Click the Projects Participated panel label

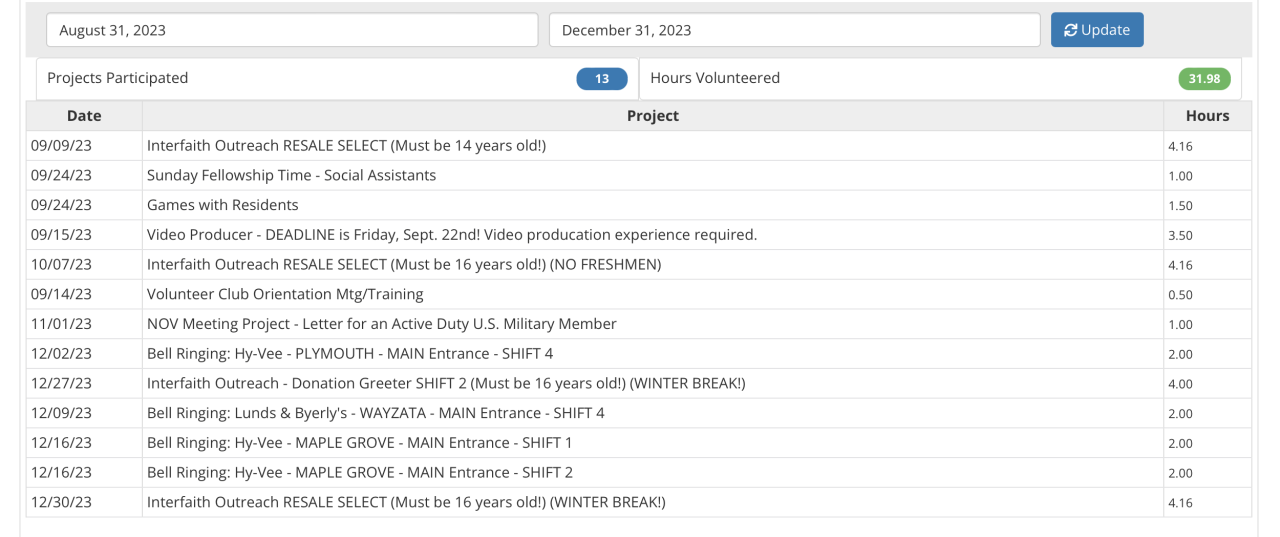pyautogui.click(x=118, y=78)
